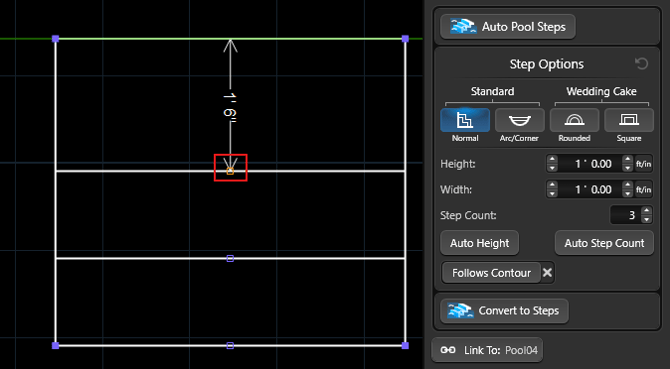Increment the Step Count value

(x=646, y=211)
